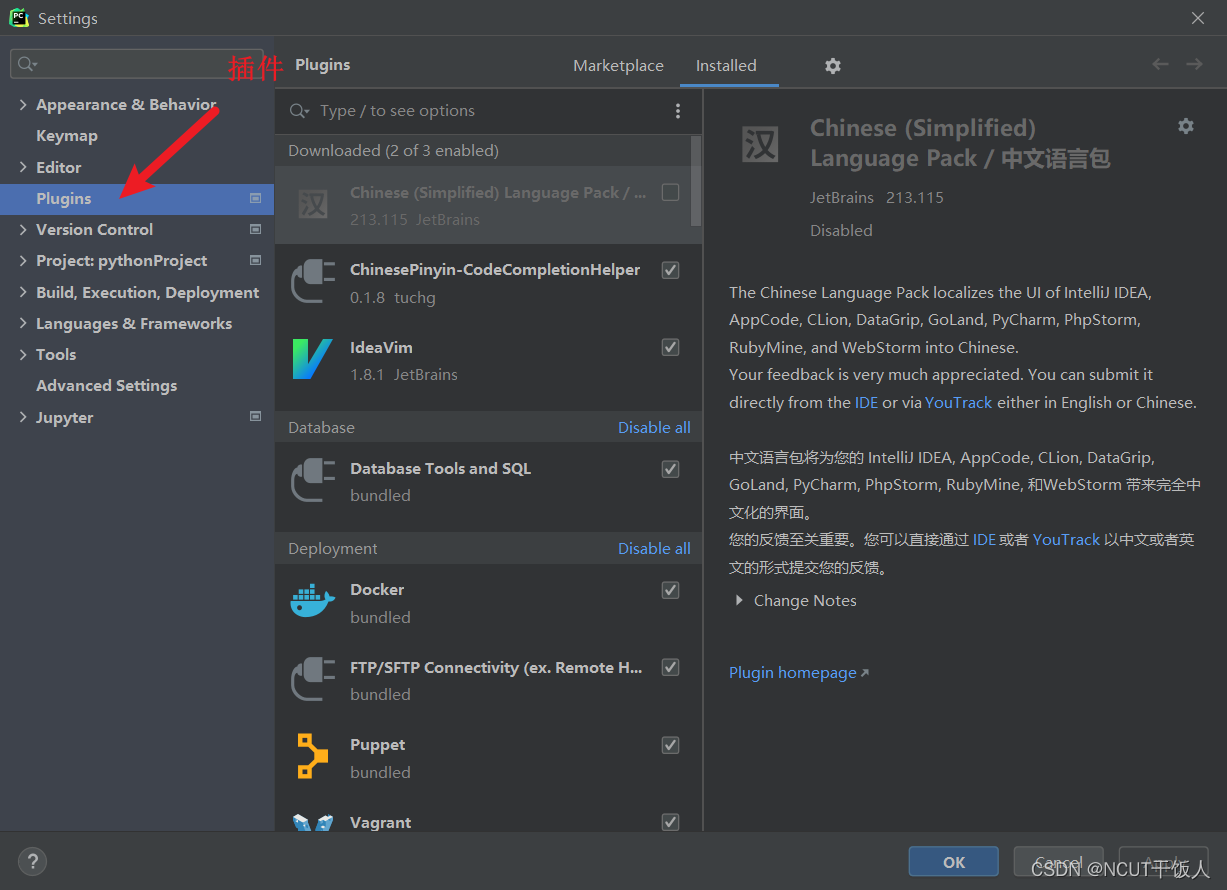Open YouTrack link in Chinese description
This screenshot has height=890, width=1227.
[x=1066, y=539]
